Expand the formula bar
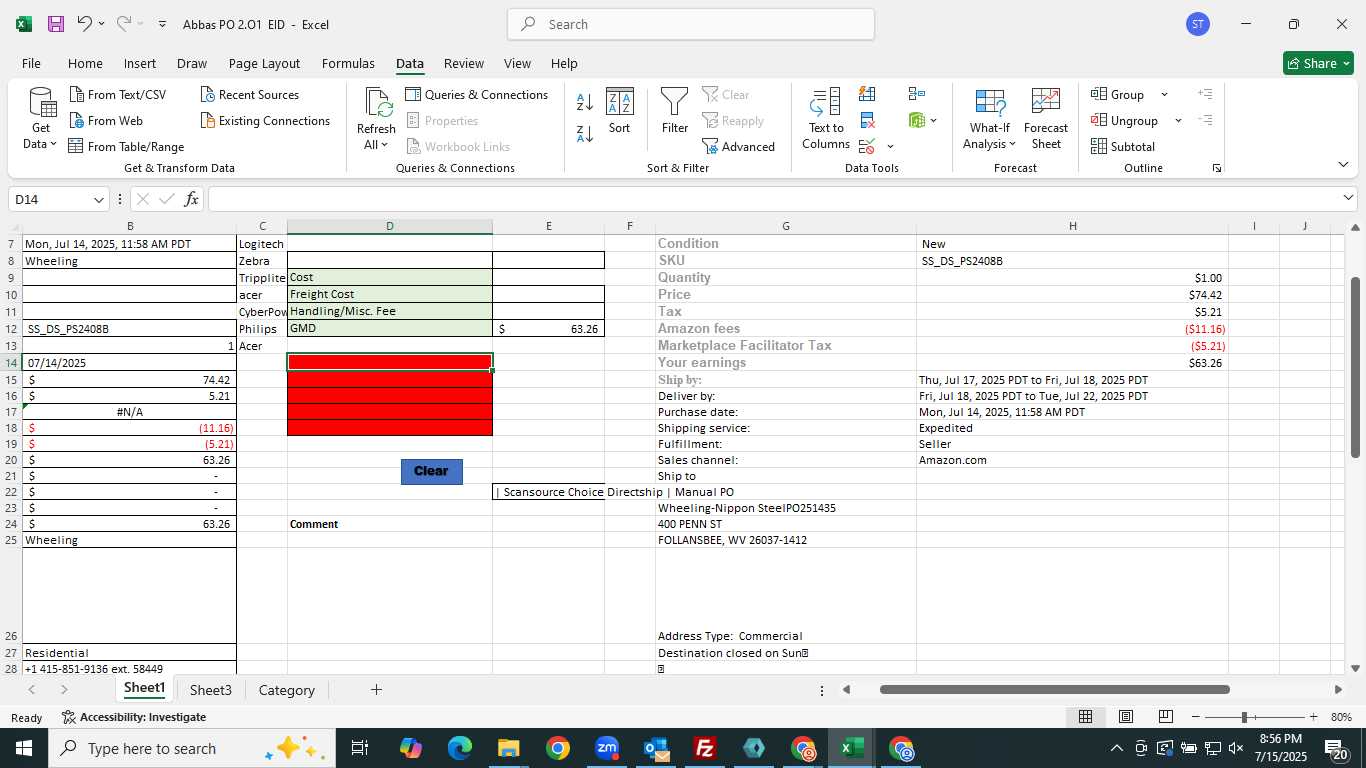Image resolution: width=1366 pixels, height=768 pixels. 1348,198
